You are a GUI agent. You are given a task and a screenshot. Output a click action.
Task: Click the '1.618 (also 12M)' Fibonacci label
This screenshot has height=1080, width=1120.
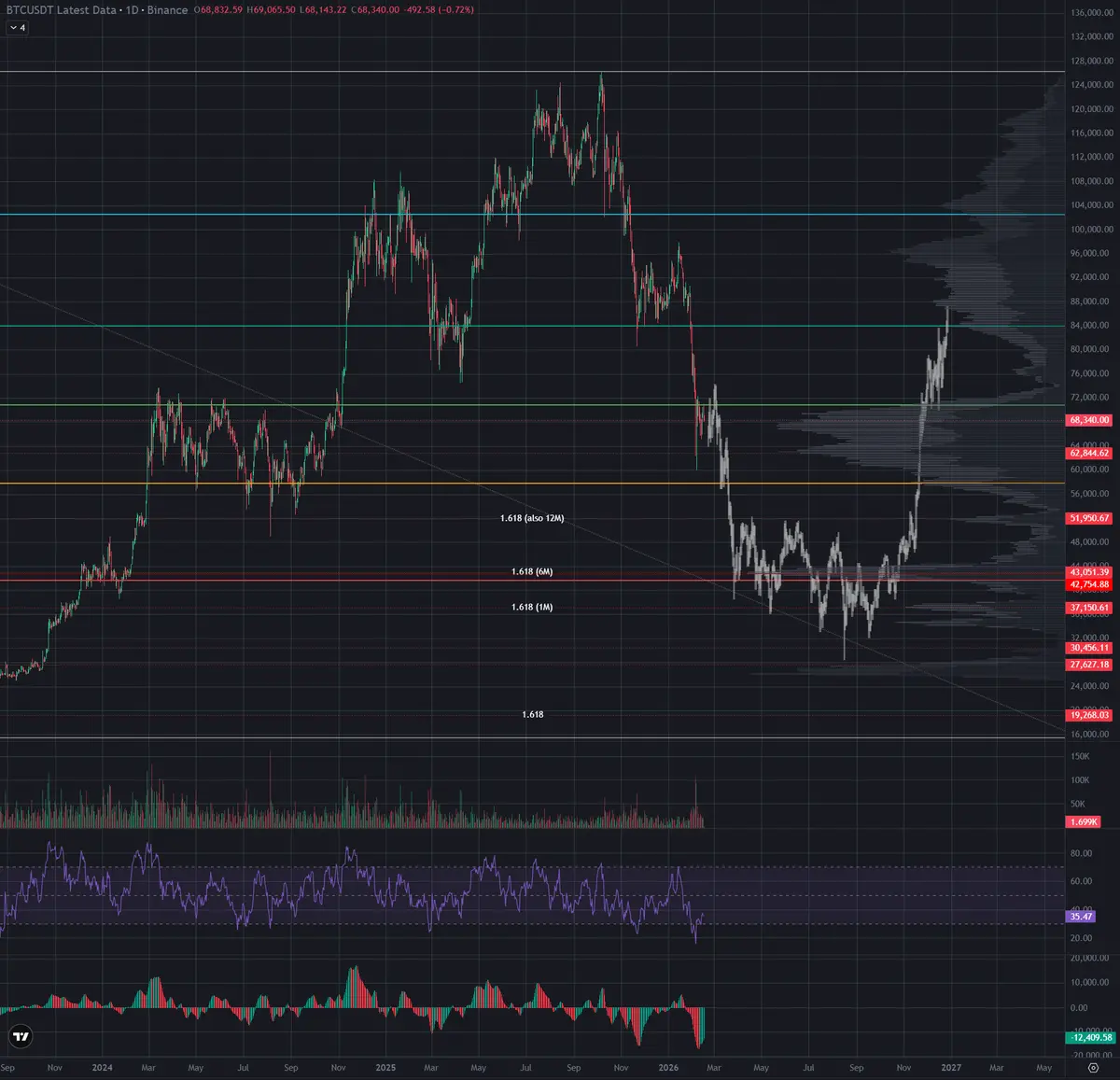coord(532,518)
